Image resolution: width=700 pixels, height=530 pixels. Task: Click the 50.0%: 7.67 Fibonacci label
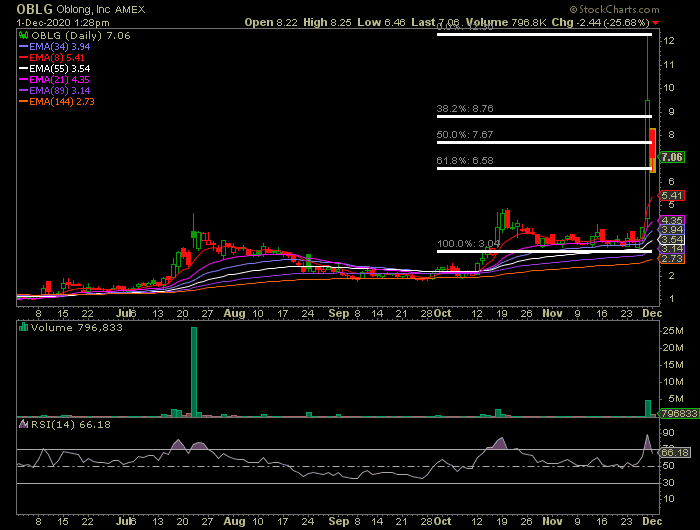(x=465, y=134)
